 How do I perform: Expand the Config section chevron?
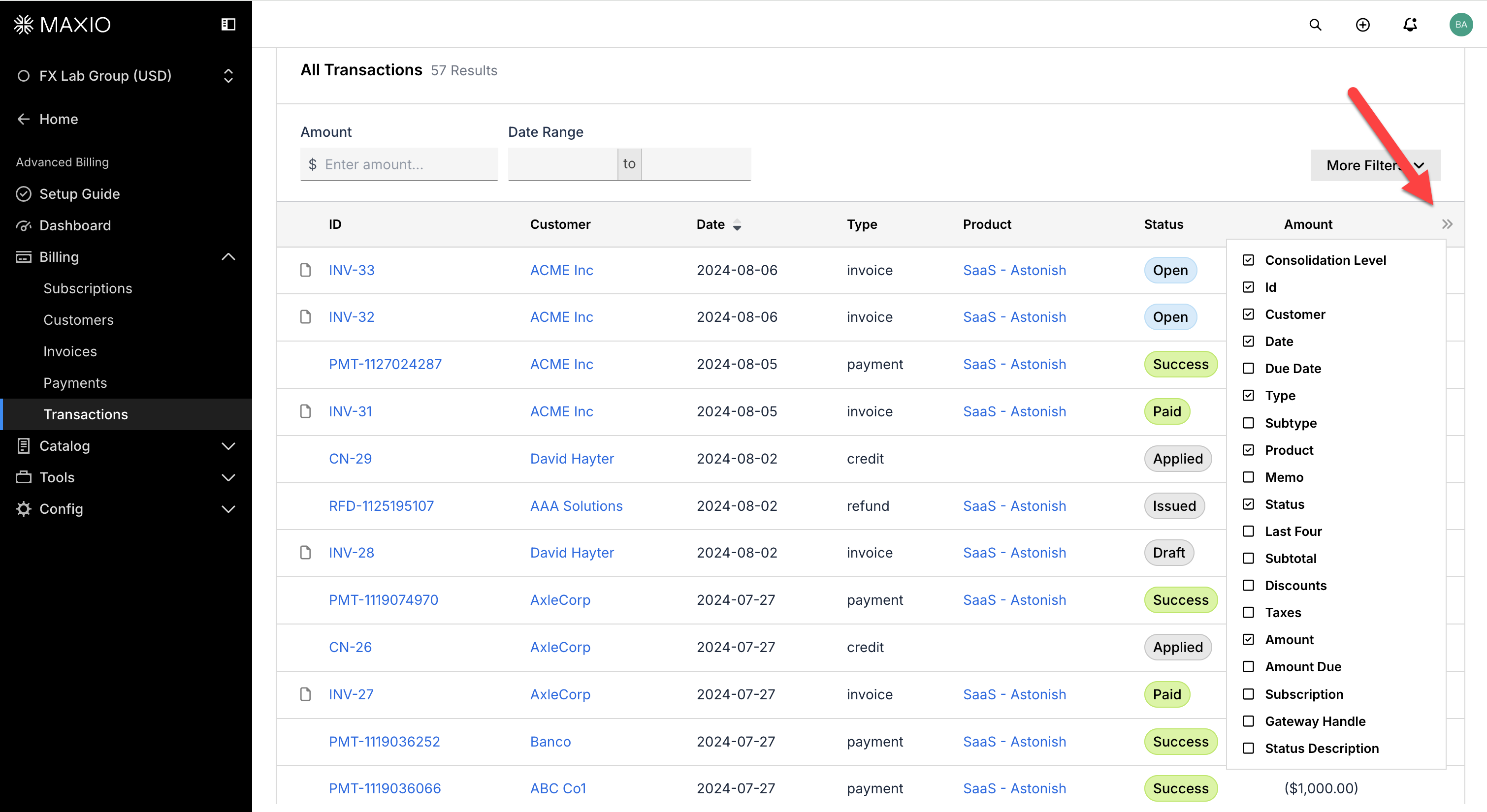[228, 509]
